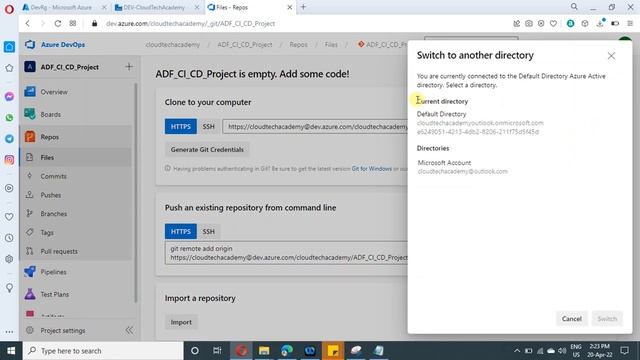Open the Pipelines section
The width and height of the screenshot is (640, 360).
pos(53,272)
